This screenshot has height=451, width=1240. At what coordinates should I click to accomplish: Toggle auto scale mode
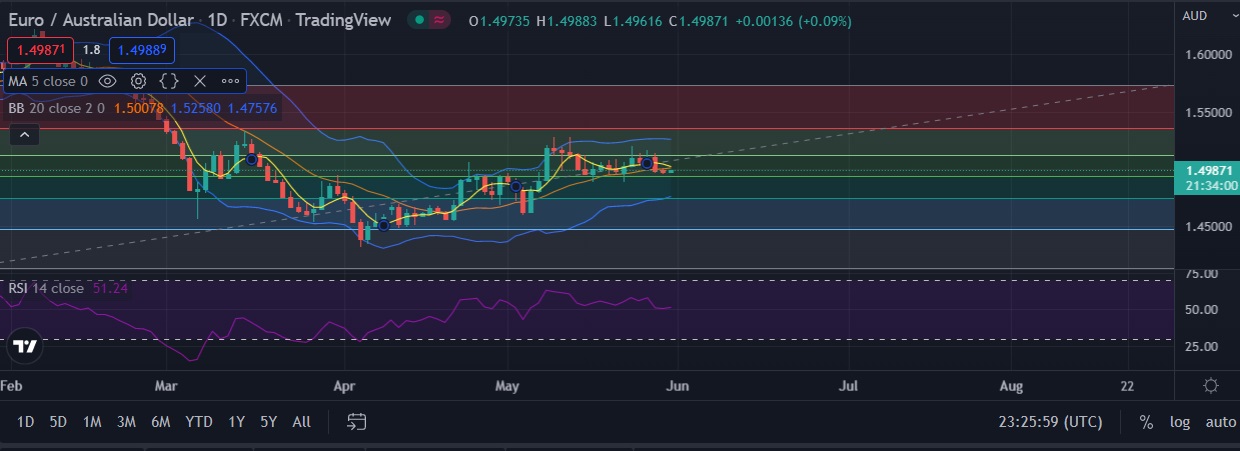pos(1220,422)
